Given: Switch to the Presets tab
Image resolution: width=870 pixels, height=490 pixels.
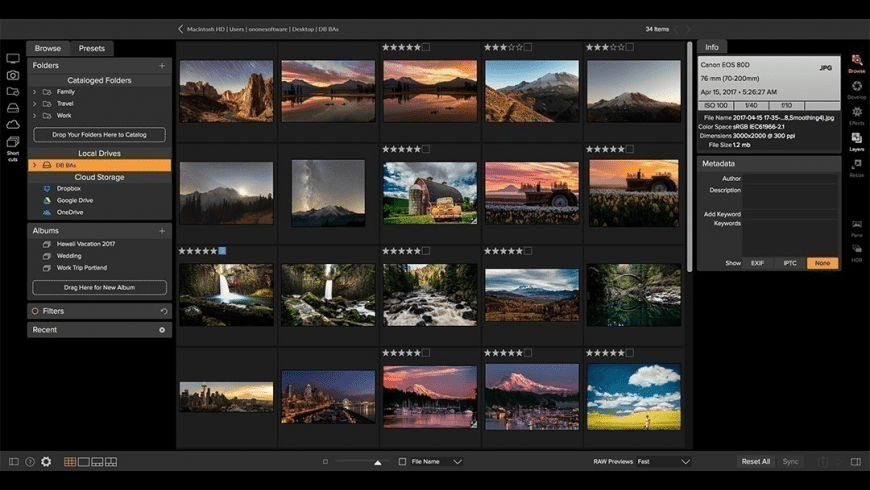Looking at the screenshot, I should [x=91, y=48].
